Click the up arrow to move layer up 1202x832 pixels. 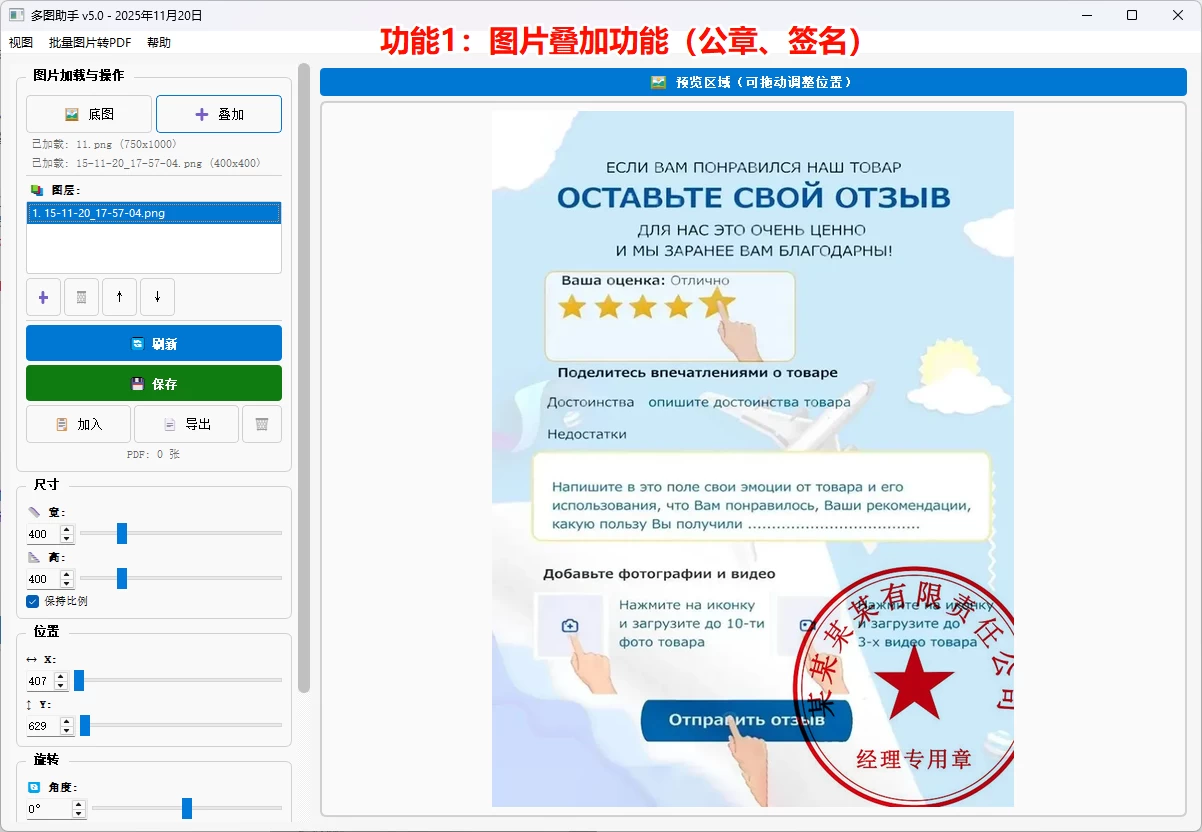coord(119,296)
